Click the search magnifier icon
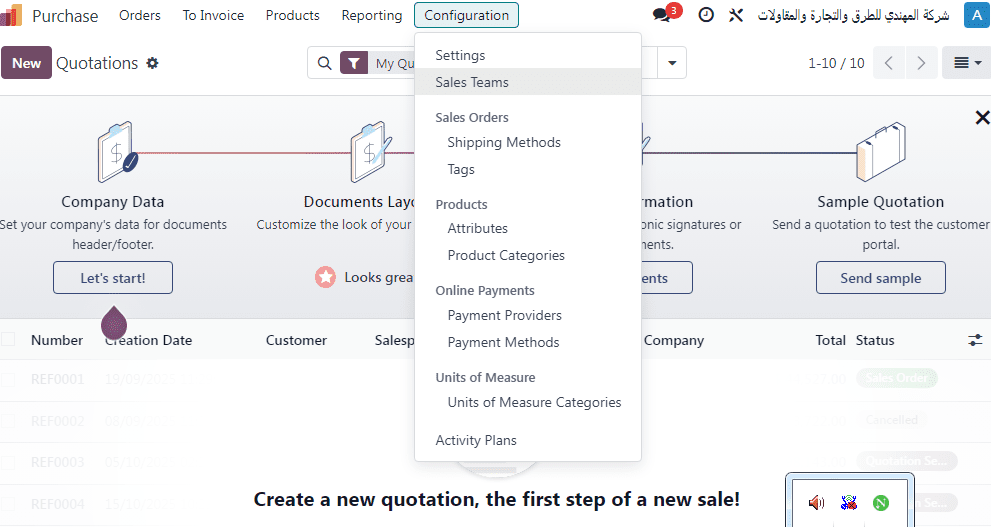Viewport: 991px width, 527px height. pos(324,63)
